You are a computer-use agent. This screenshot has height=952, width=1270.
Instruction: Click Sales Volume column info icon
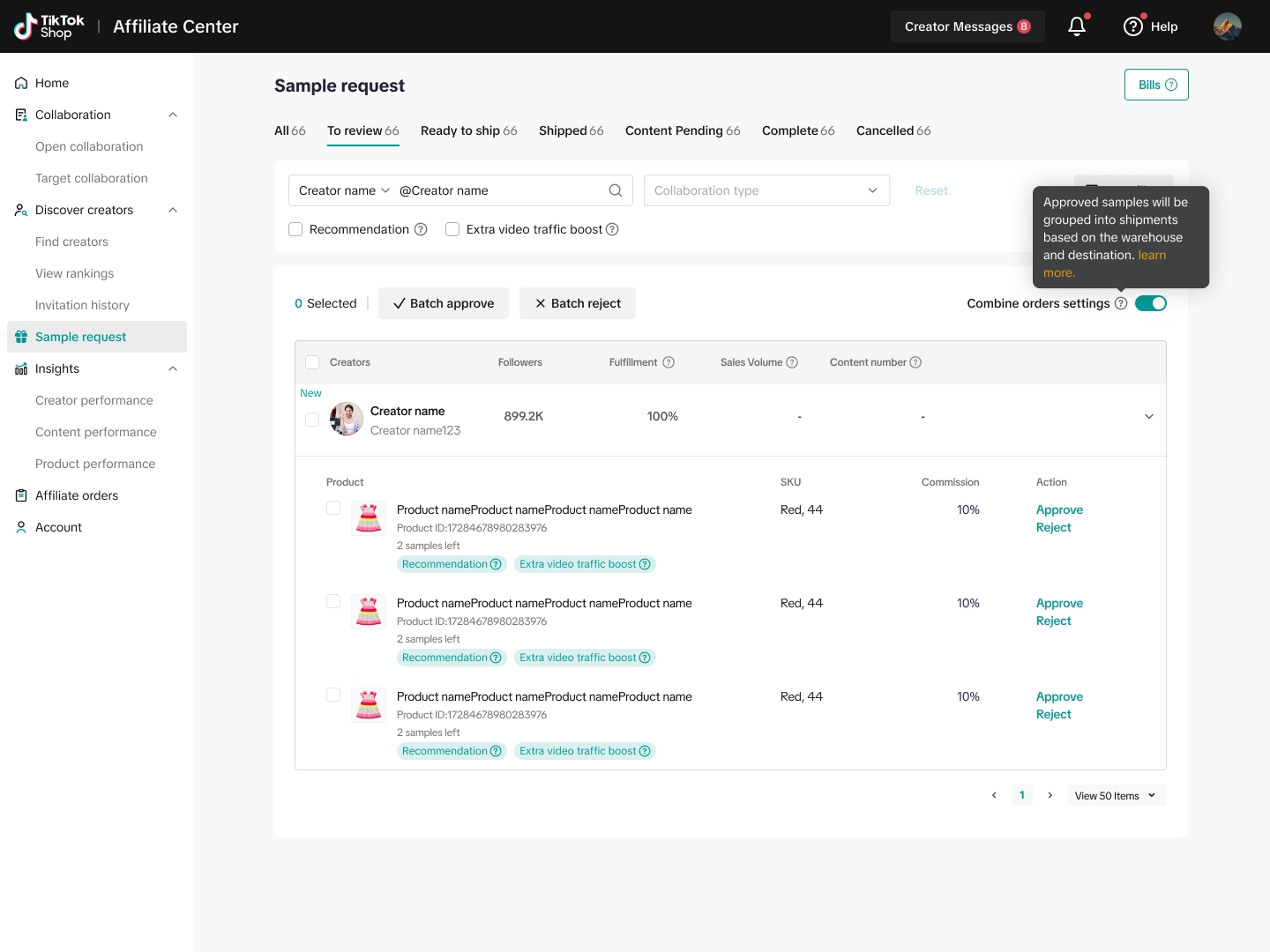(x=792, y=362)
